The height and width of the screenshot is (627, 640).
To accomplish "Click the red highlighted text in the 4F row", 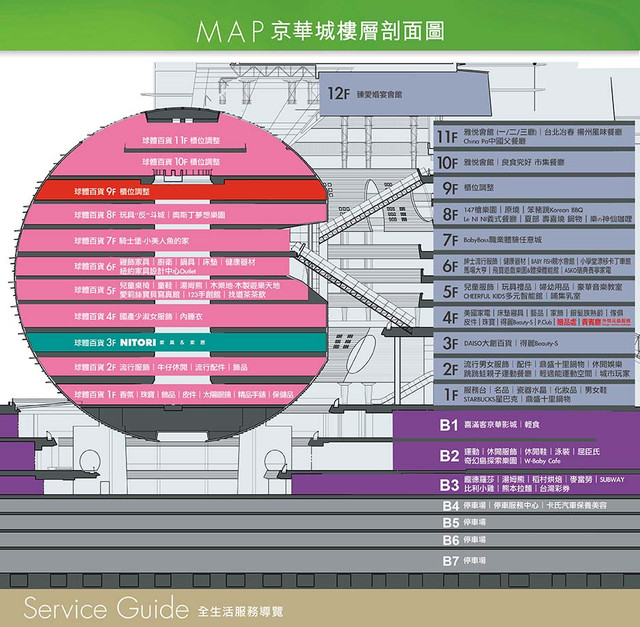I will (x=593, y=322).
